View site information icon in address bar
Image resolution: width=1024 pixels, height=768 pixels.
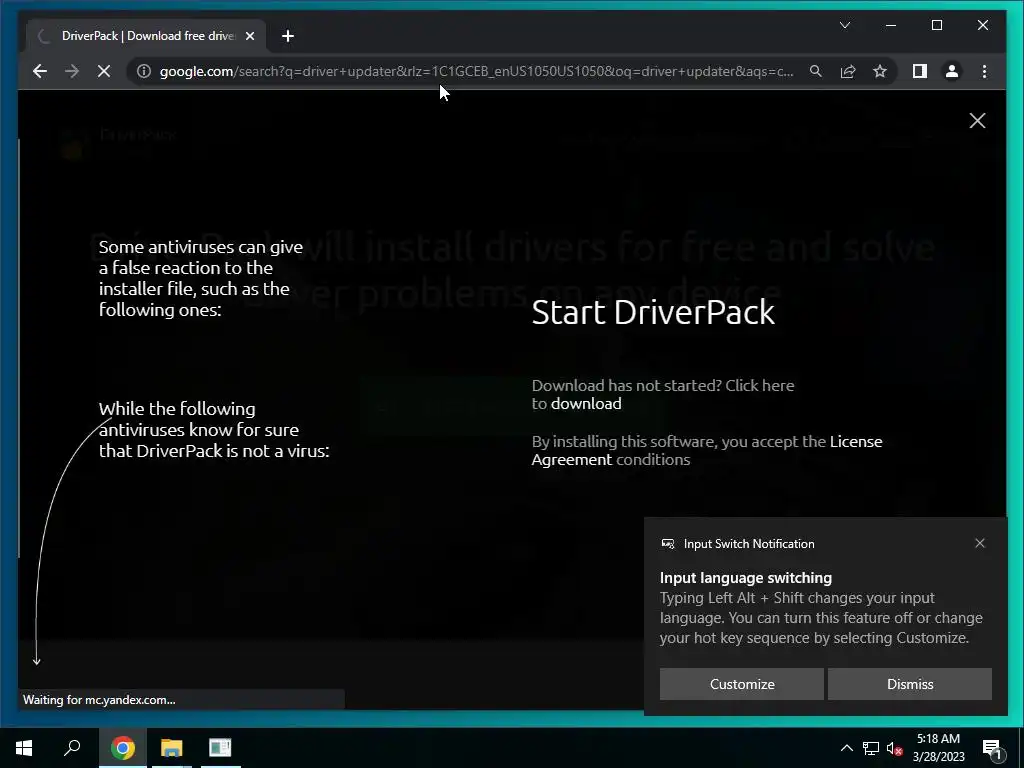144,71
